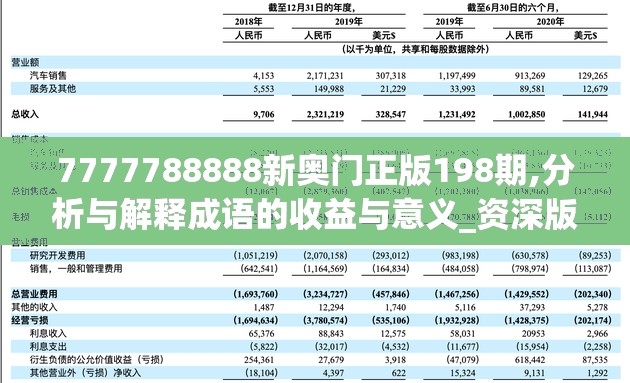Click the 2020年 column header

point(550,21)
